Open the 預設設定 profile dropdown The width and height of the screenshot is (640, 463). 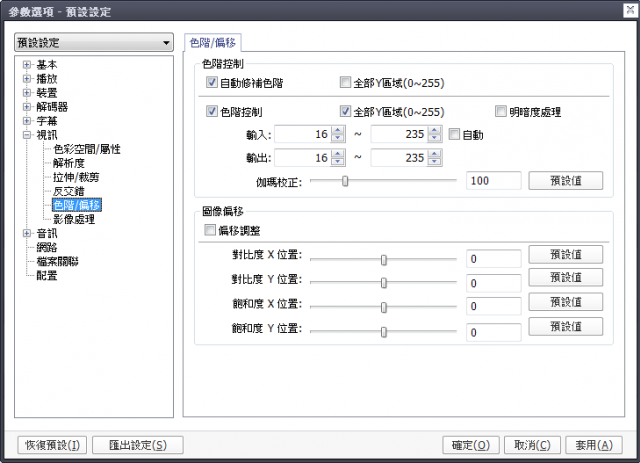point(94,42)
